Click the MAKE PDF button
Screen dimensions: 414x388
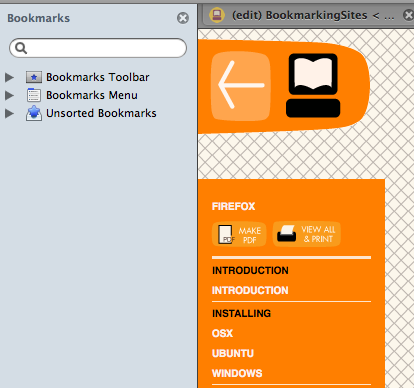pyautogui.click(x=239, y=234)
